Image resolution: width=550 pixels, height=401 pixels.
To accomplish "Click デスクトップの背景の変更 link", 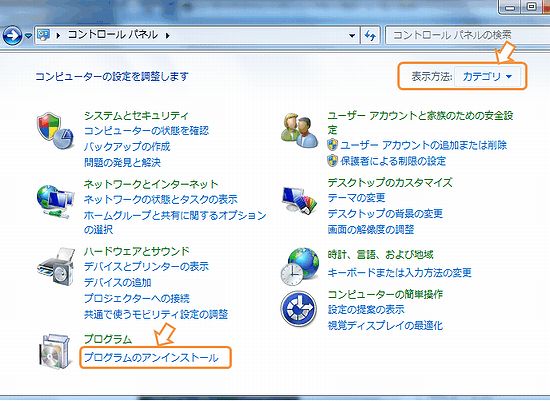I will tap(385, 213).
